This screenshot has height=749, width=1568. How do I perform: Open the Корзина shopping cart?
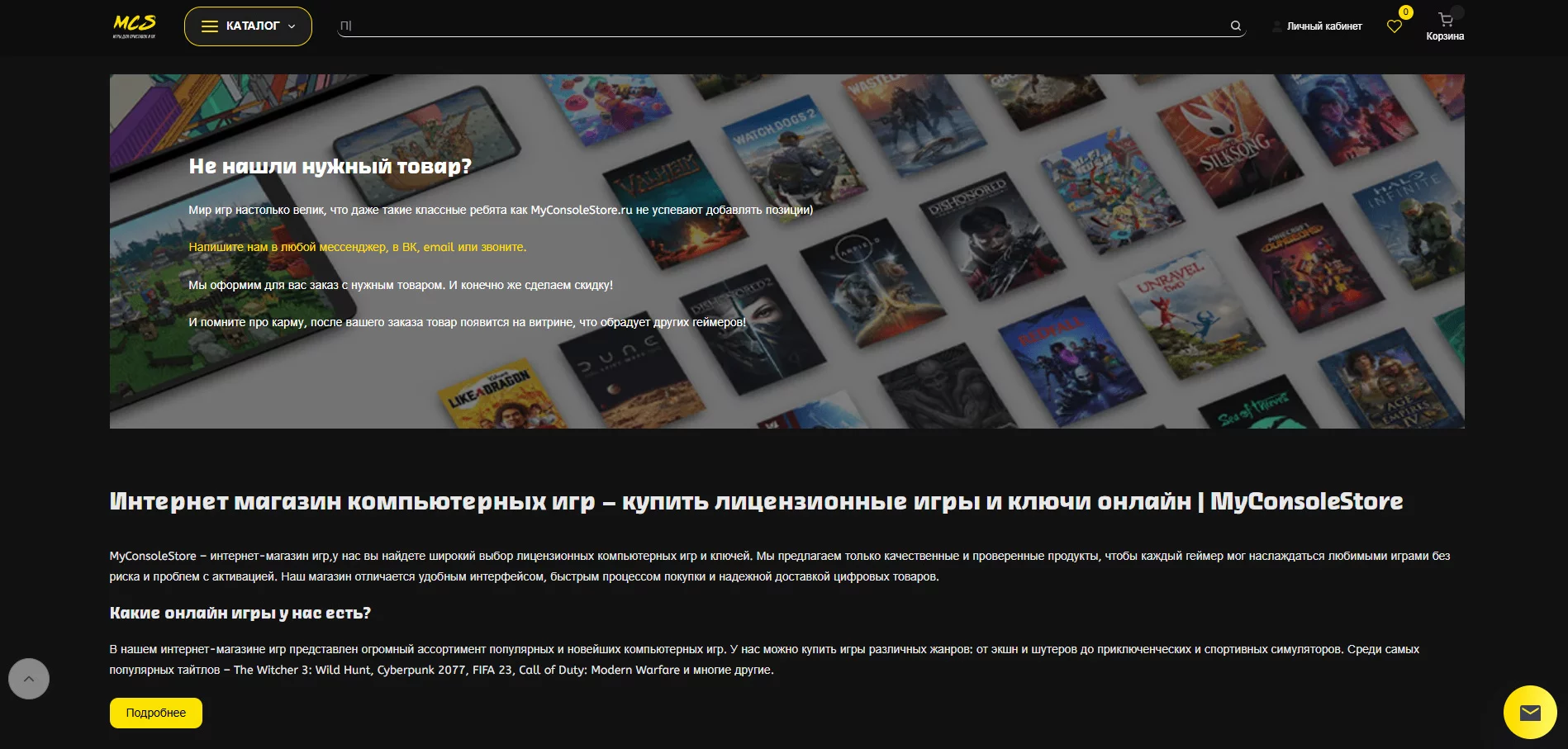pyautogui.click(x=1445, y=26)
